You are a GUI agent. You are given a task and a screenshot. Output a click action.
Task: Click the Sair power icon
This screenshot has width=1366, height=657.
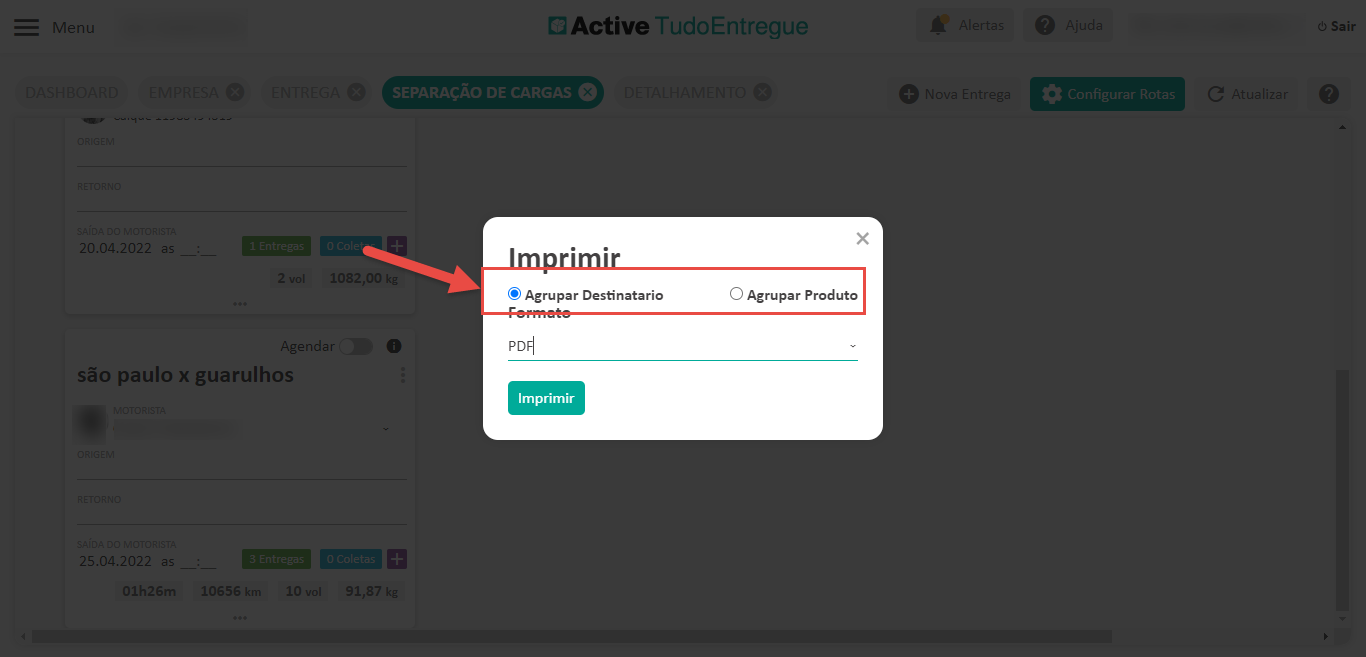(1322, 26)
